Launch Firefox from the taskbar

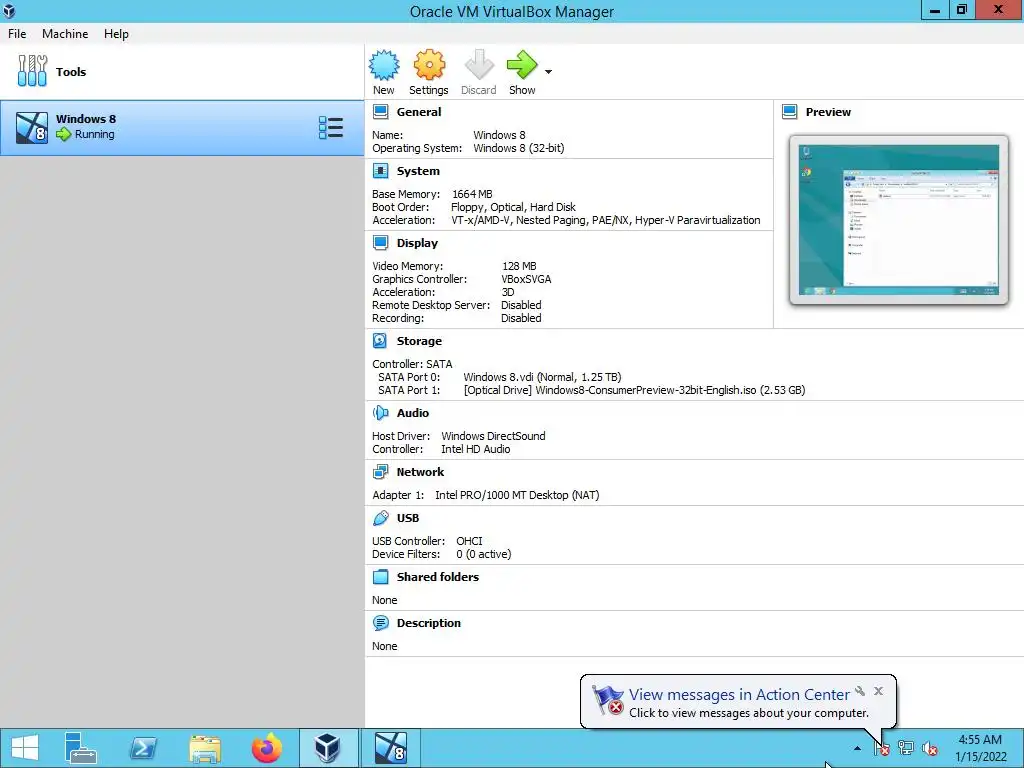click(267, 748)
